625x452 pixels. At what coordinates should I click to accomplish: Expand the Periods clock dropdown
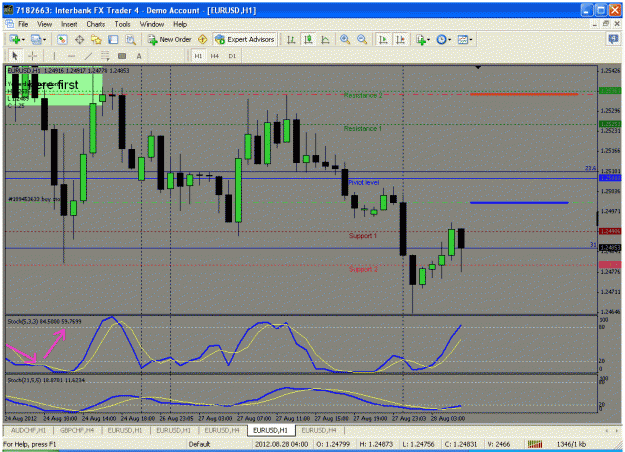(x=450, y=39)
